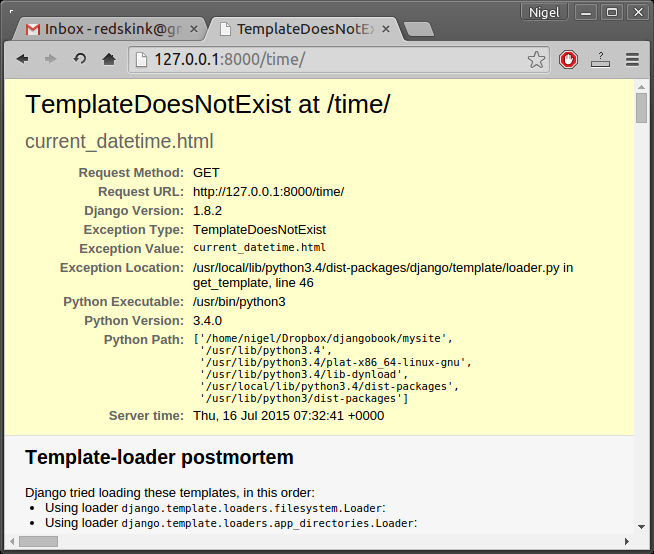Viewport: 654px width, 554px height.
Task: Open a new browser tab
Action: point(418,29)
